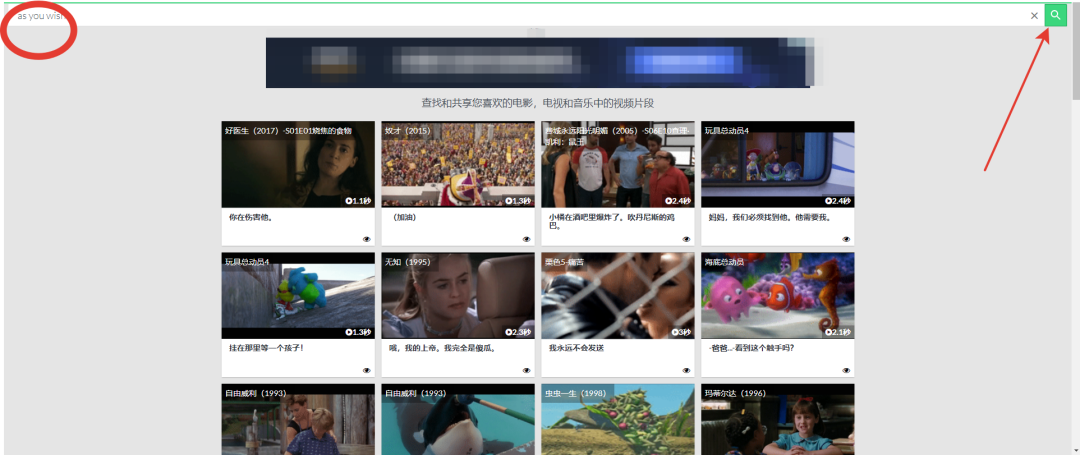The image size is (1080, 455).
Task: Open the 自由威利 (1993) orca thumbnail
Action: pyautogui.click(x=458, y=419)
